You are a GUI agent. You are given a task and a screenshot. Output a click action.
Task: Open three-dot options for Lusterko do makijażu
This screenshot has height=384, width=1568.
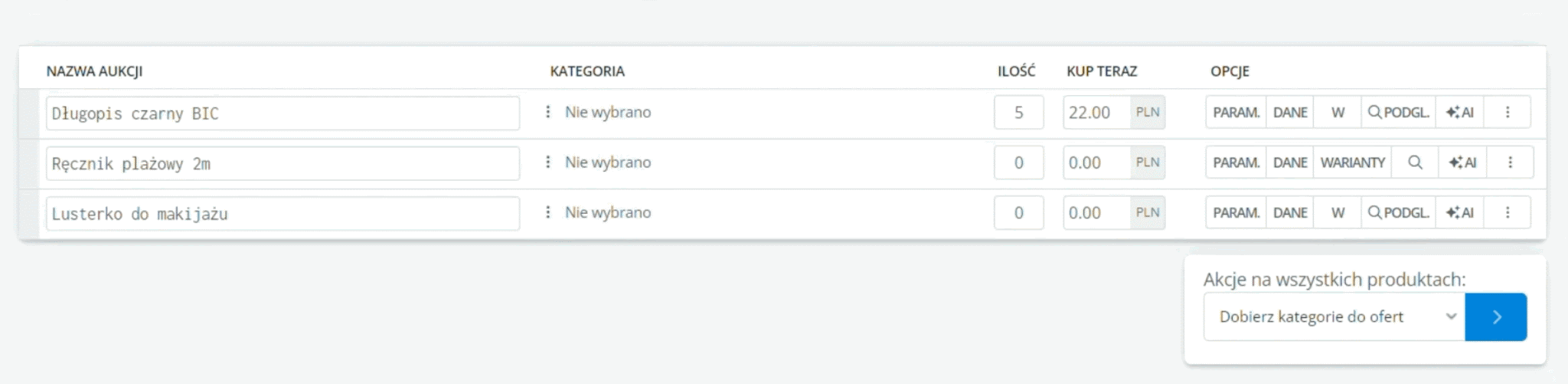1508,213
